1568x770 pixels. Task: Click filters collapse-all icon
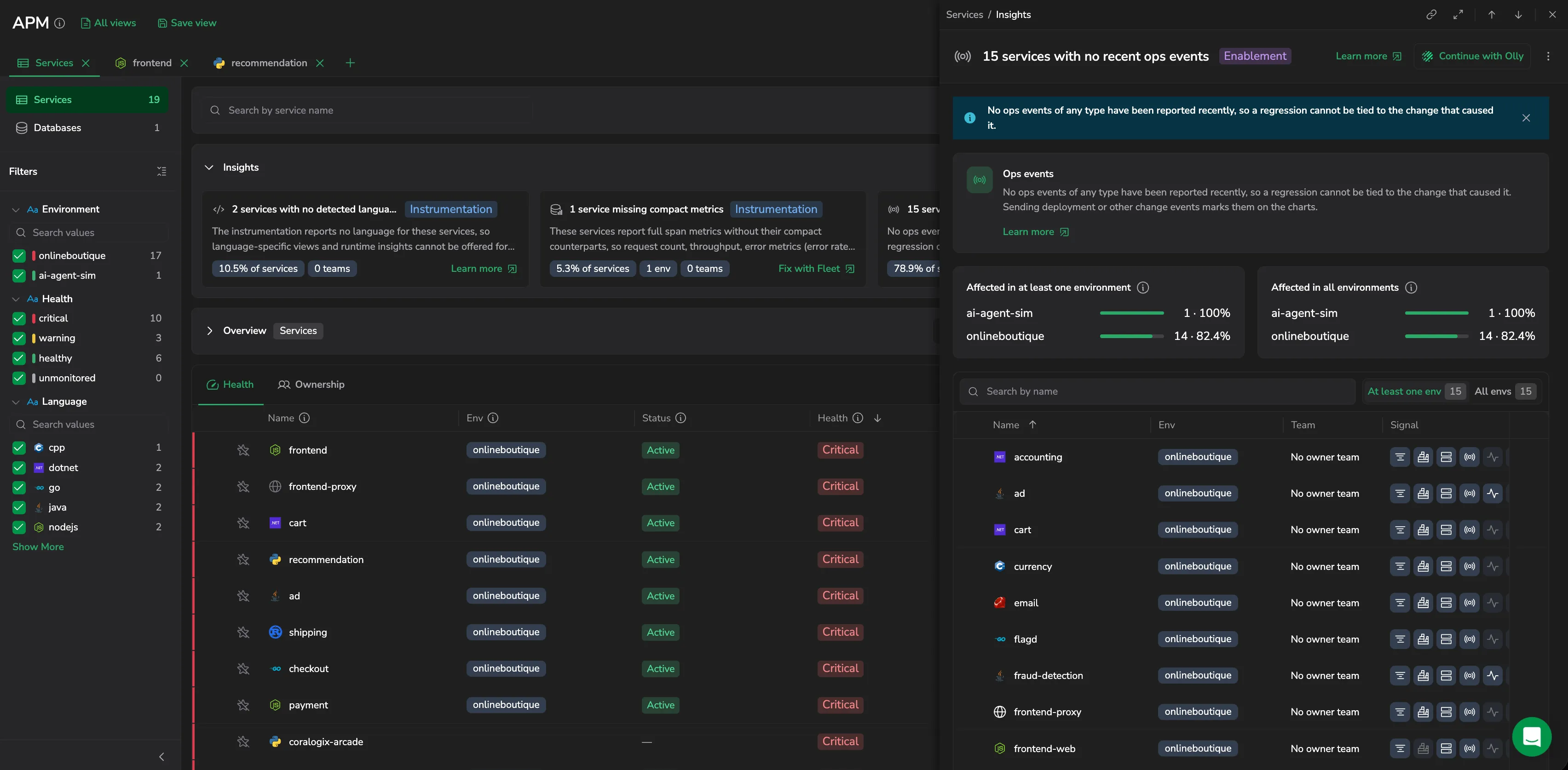[161, 172]
